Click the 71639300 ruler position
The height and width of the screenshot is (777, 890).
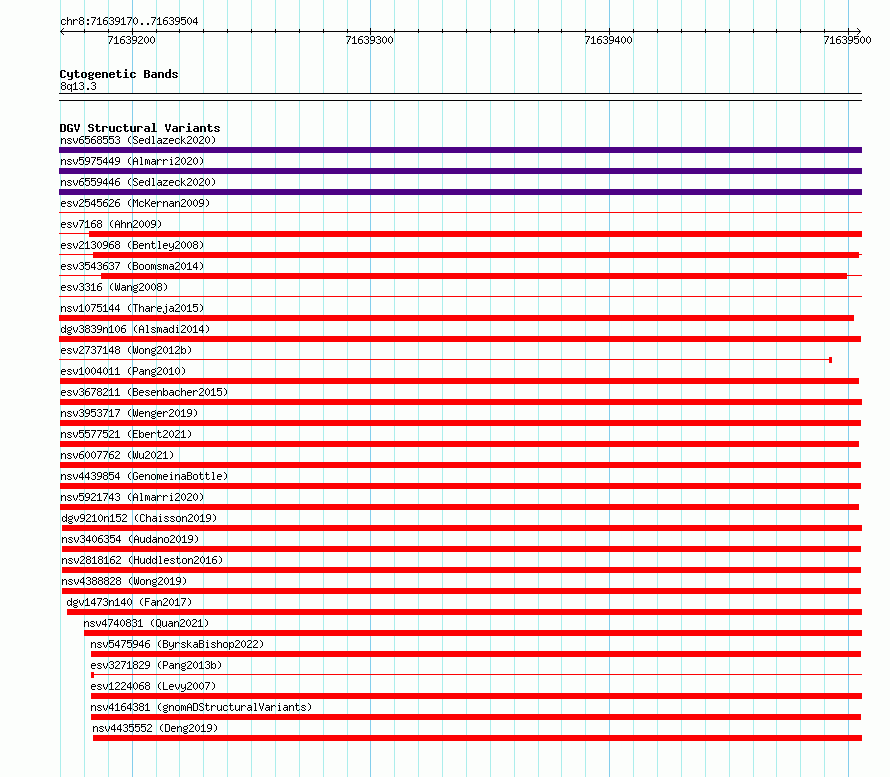[x=370, y=40]
